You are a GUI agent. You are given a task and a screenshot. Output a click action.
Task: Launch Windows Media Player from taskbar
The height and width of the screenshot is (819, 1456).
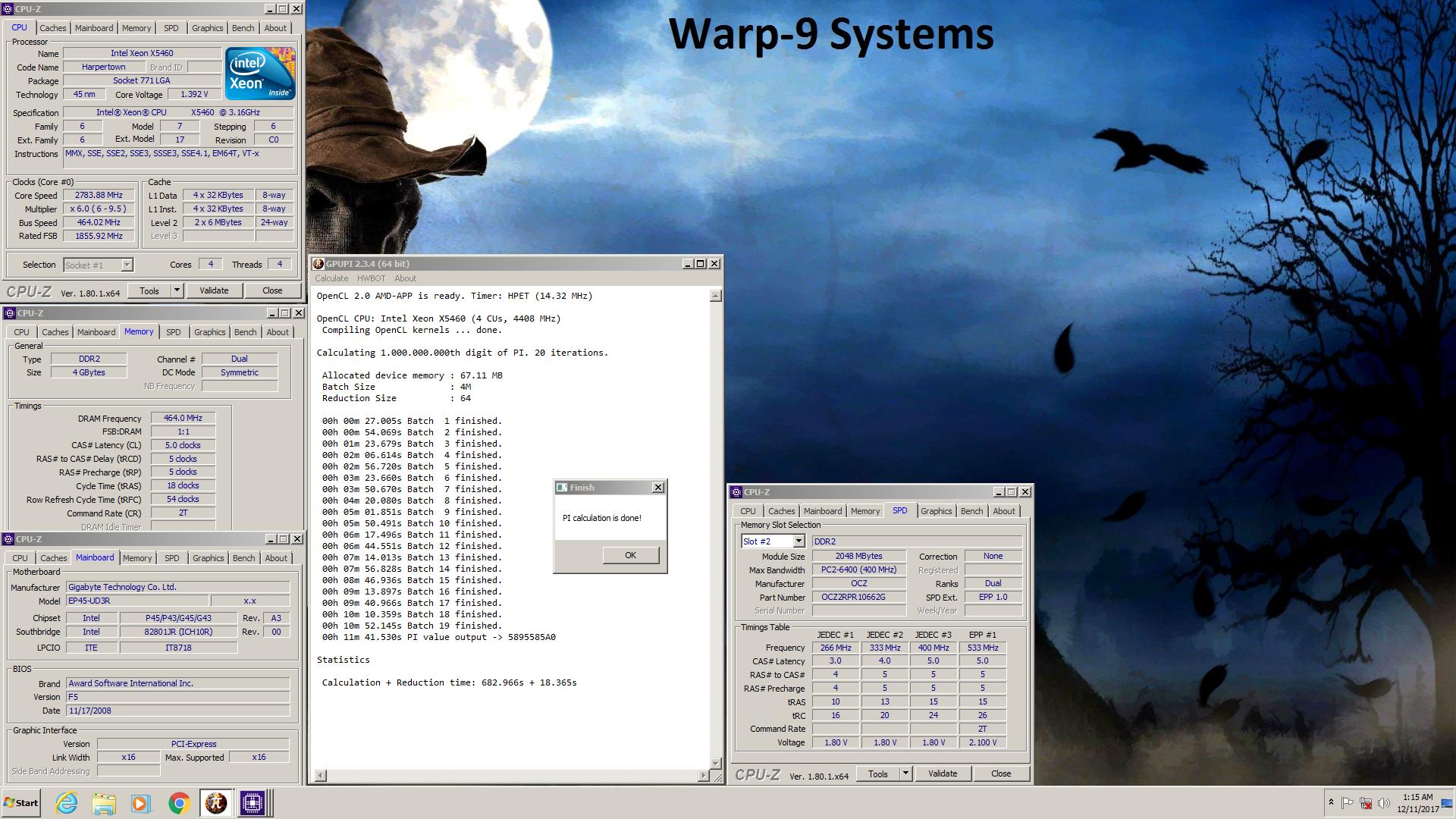pyautogui.click(x=141, y=802)
